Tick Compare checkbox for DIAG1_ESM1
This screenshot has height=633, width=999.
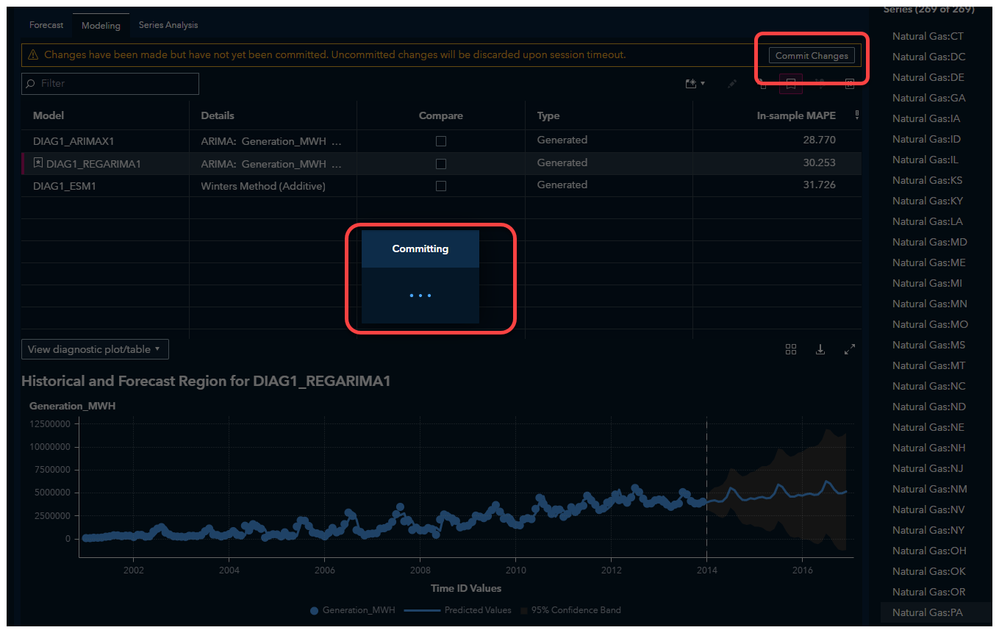tap(441, 186)
